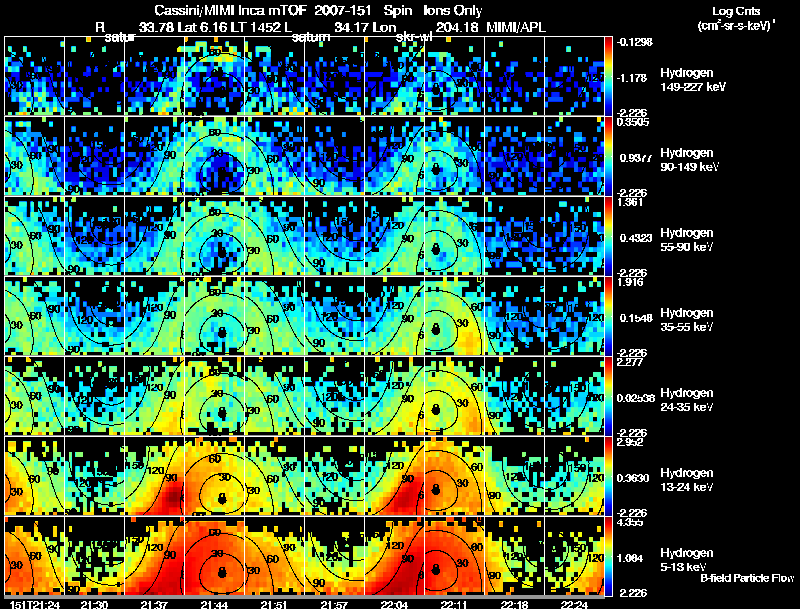This screenshot has width=800, height=609.
Task: Click the color scale value 2.277
Action: (x=630, y=362)
